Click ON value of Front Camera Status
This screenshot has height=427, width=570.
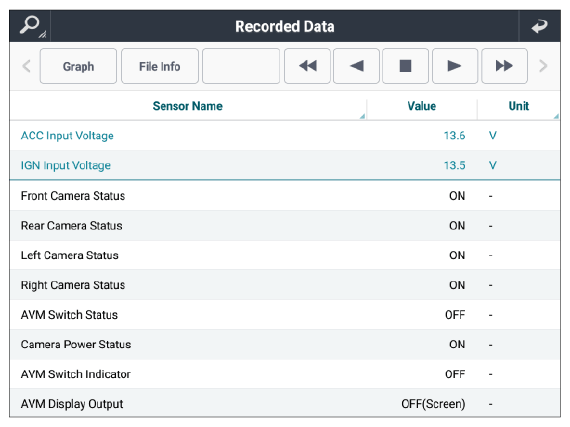(x=457, y=196)
